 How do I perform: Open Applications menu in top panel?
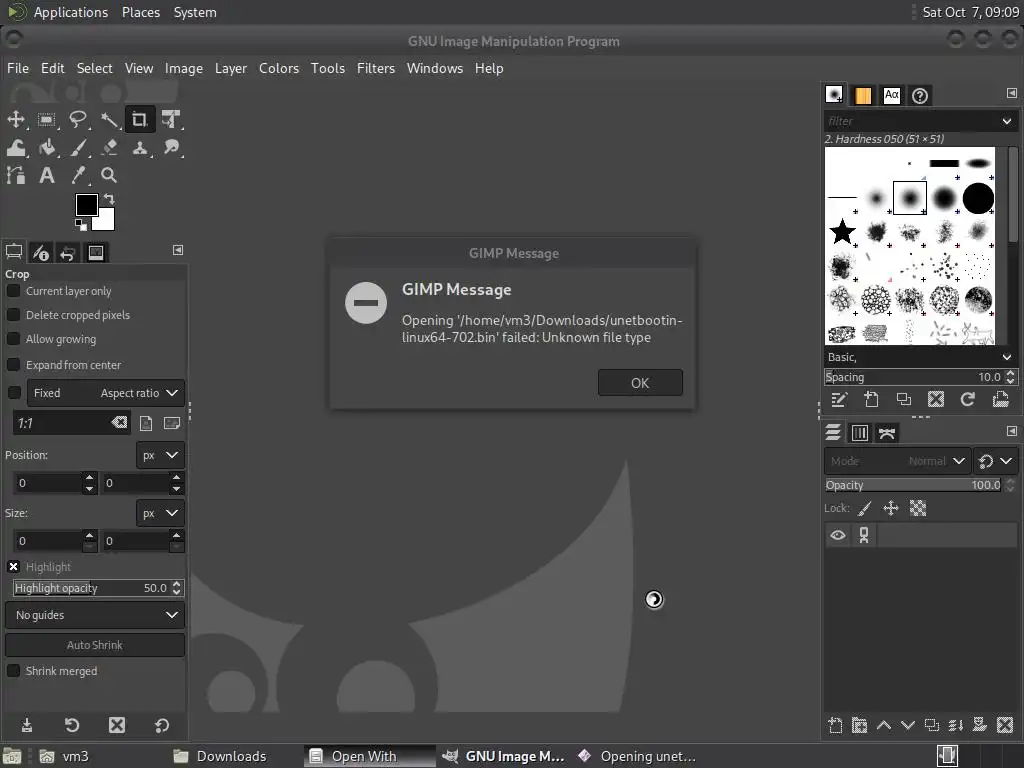71,12
